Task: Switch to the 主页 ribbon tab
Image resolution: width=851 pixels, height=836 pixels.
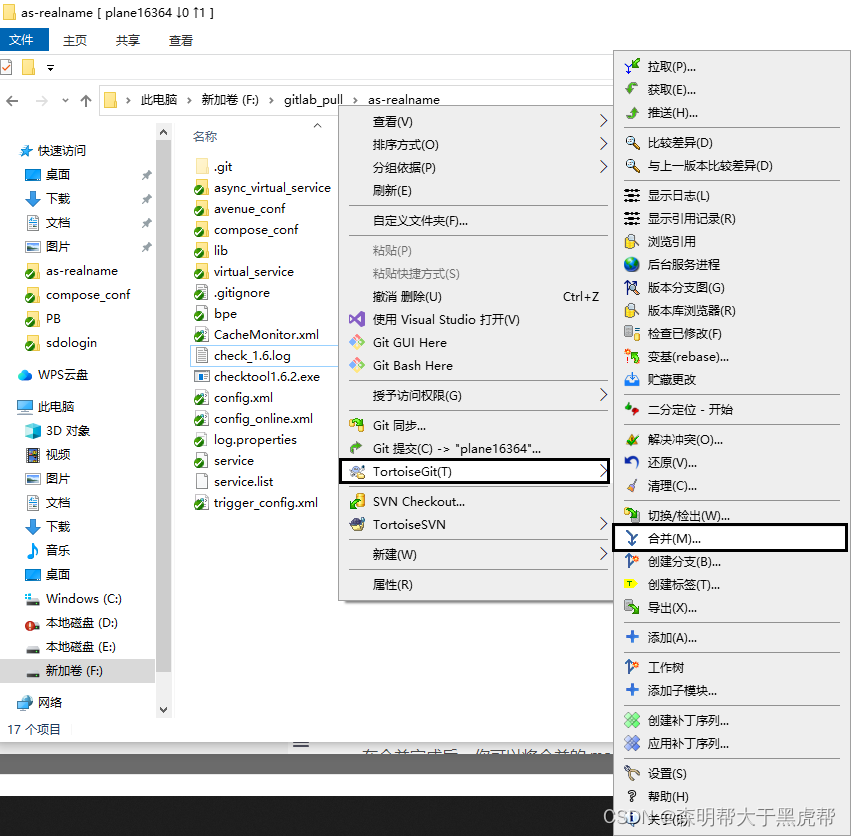Action: coord(75,41)
